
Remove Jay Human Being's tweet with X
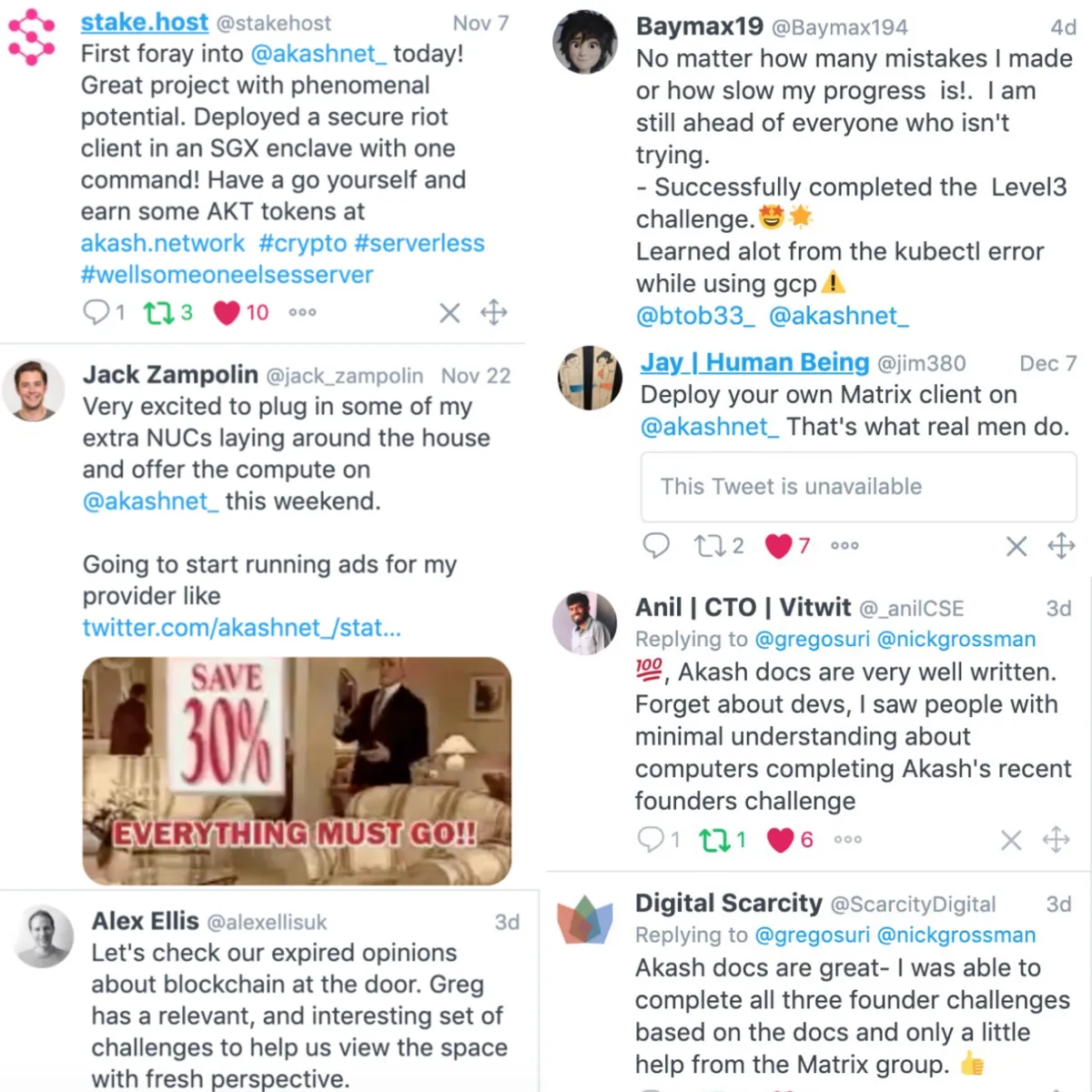pos(1016,546)
